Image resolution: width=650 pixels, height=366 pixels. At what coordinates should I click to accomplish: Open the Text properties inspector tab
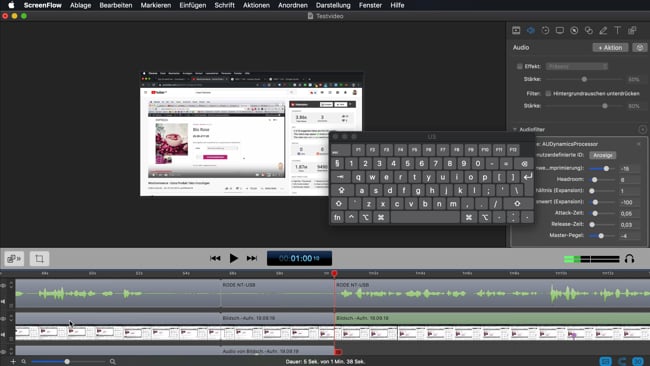point(617,30)
